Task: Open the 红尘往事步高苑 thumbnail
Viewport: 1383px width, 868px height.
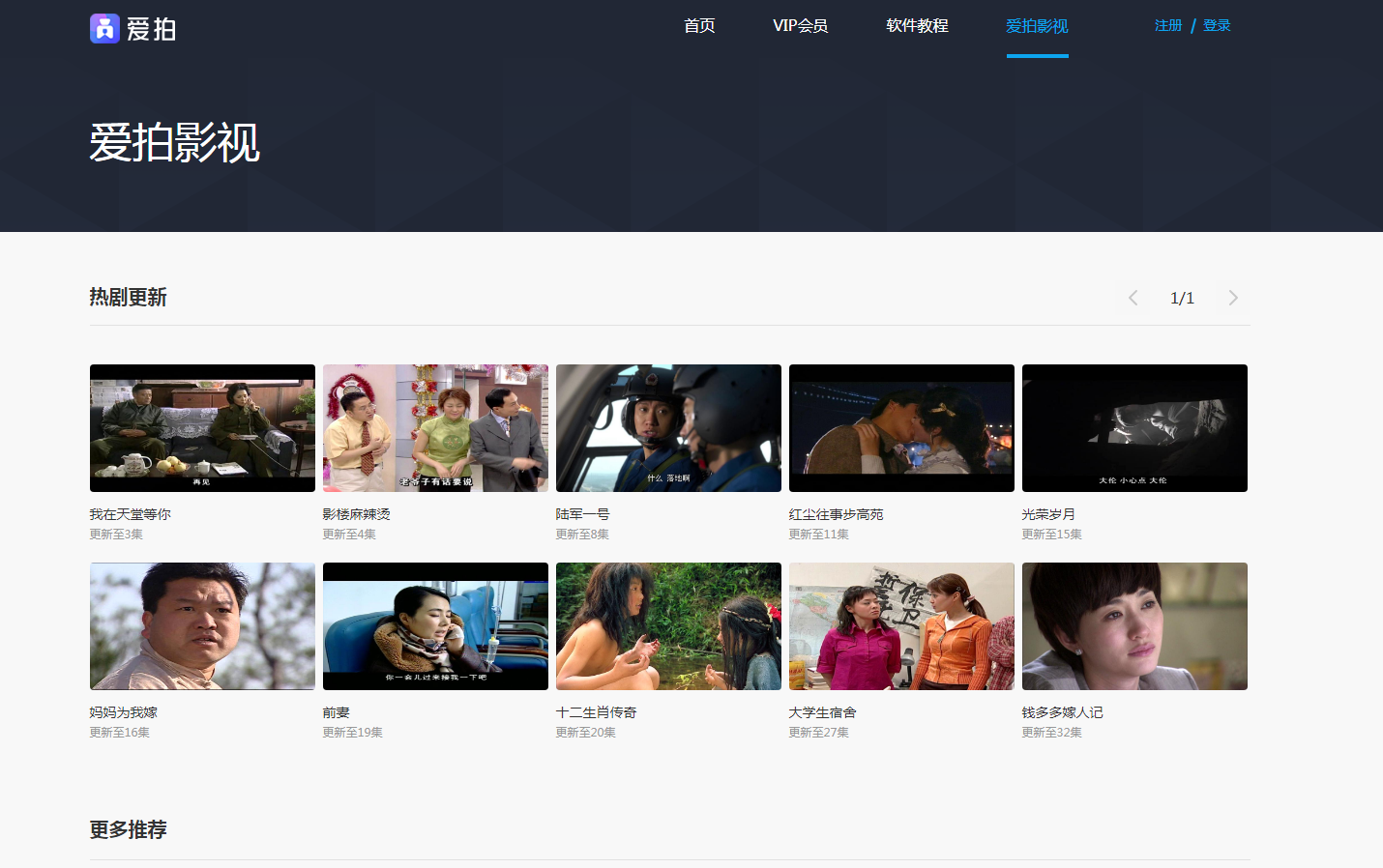Action: tap(901, 428)
